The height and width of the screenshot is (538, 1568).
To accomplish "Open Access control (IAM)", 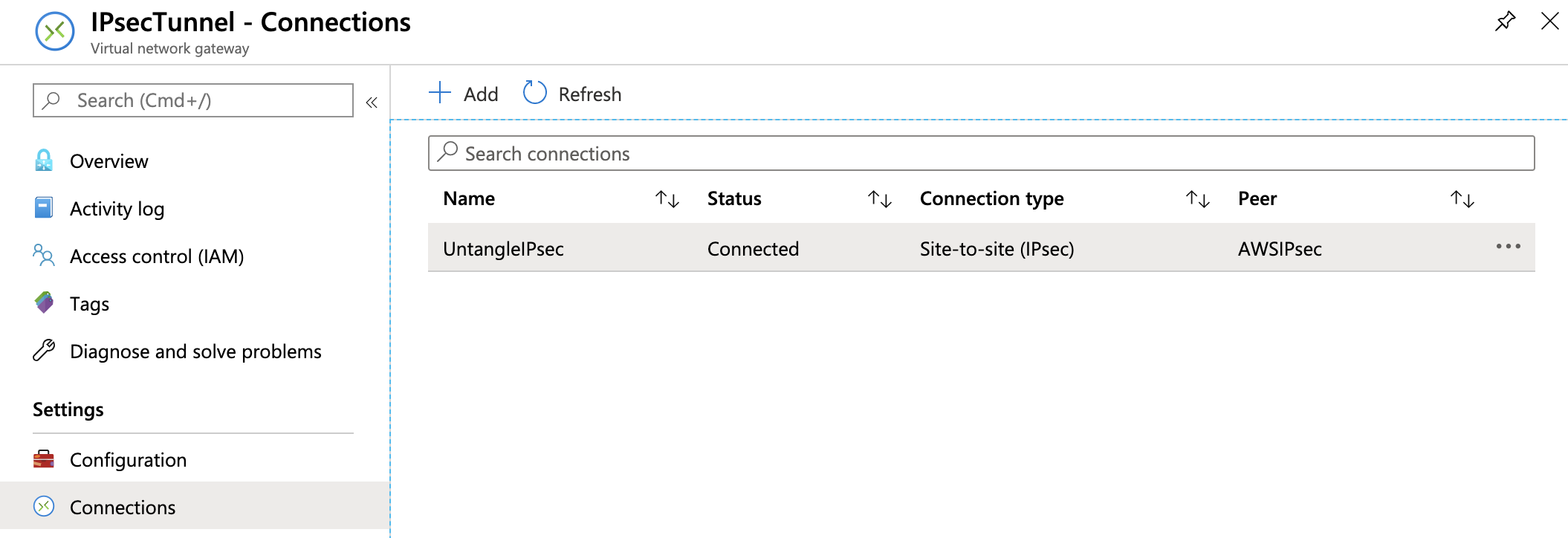I will [x=157, y=256].
